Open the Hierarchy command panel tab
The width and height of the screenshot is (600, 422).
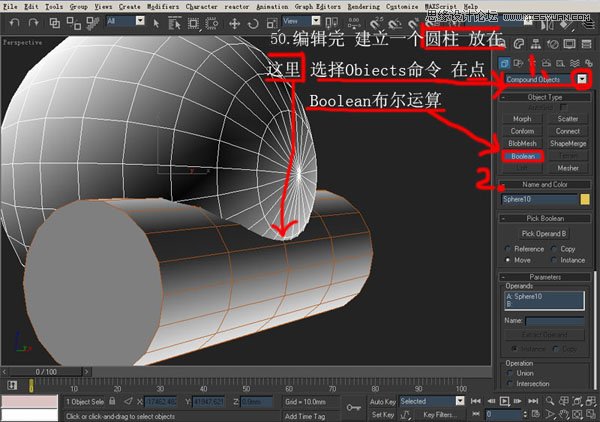[536, 44]
